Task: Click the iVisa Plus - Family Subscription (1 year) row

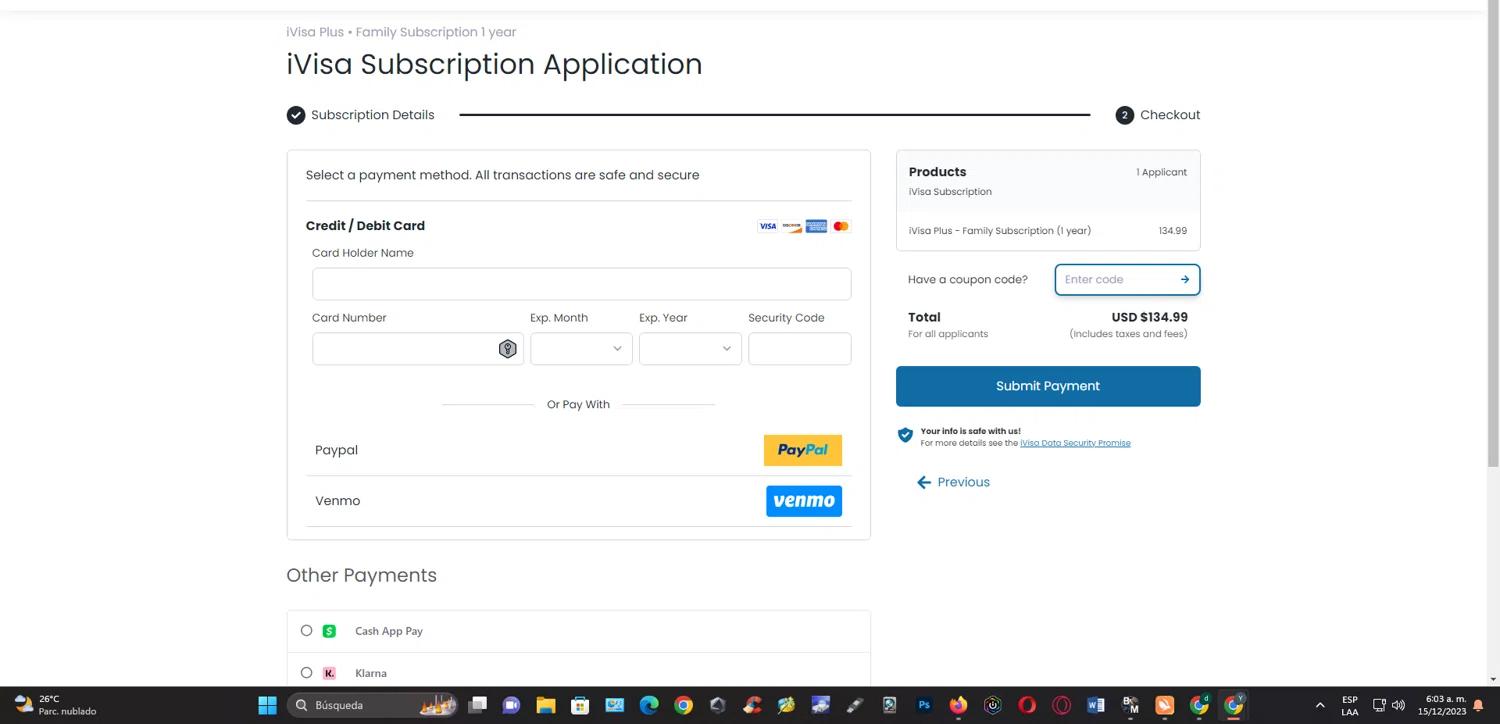Action: (x=1048, y=231)
